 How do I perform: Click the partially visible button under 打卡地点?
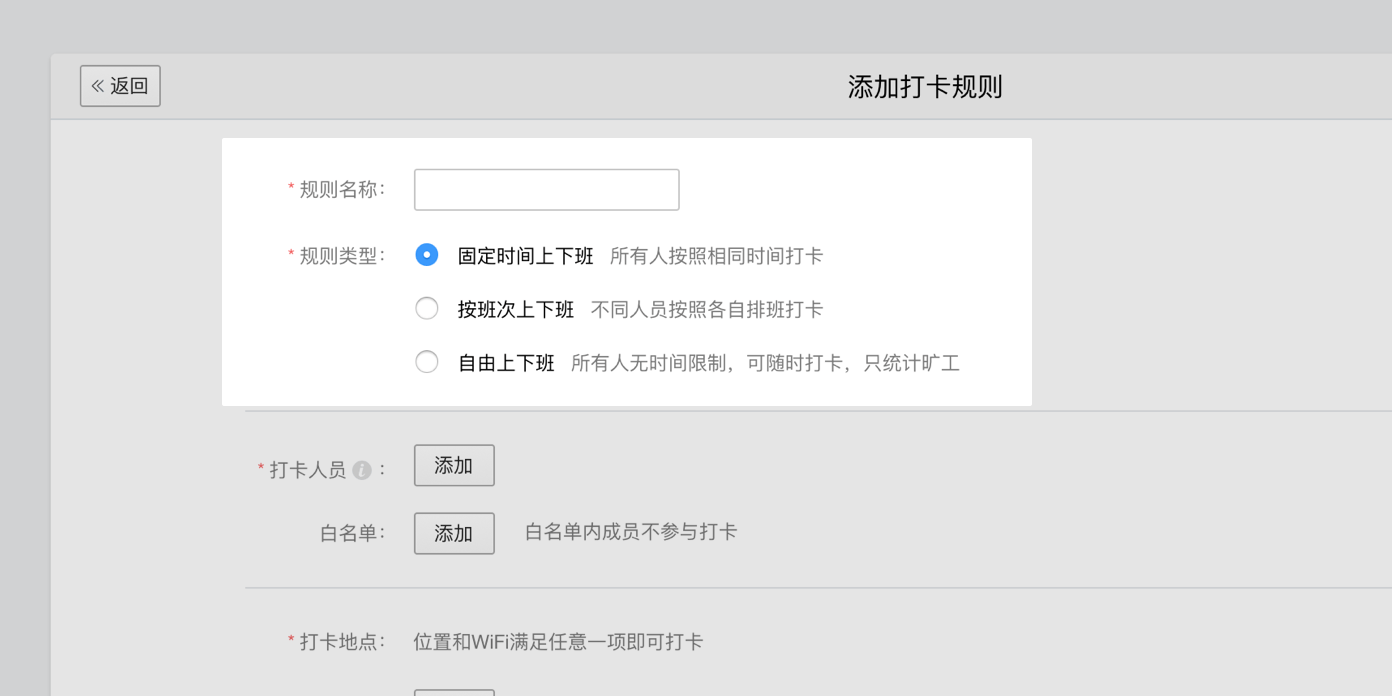(454, 692)
